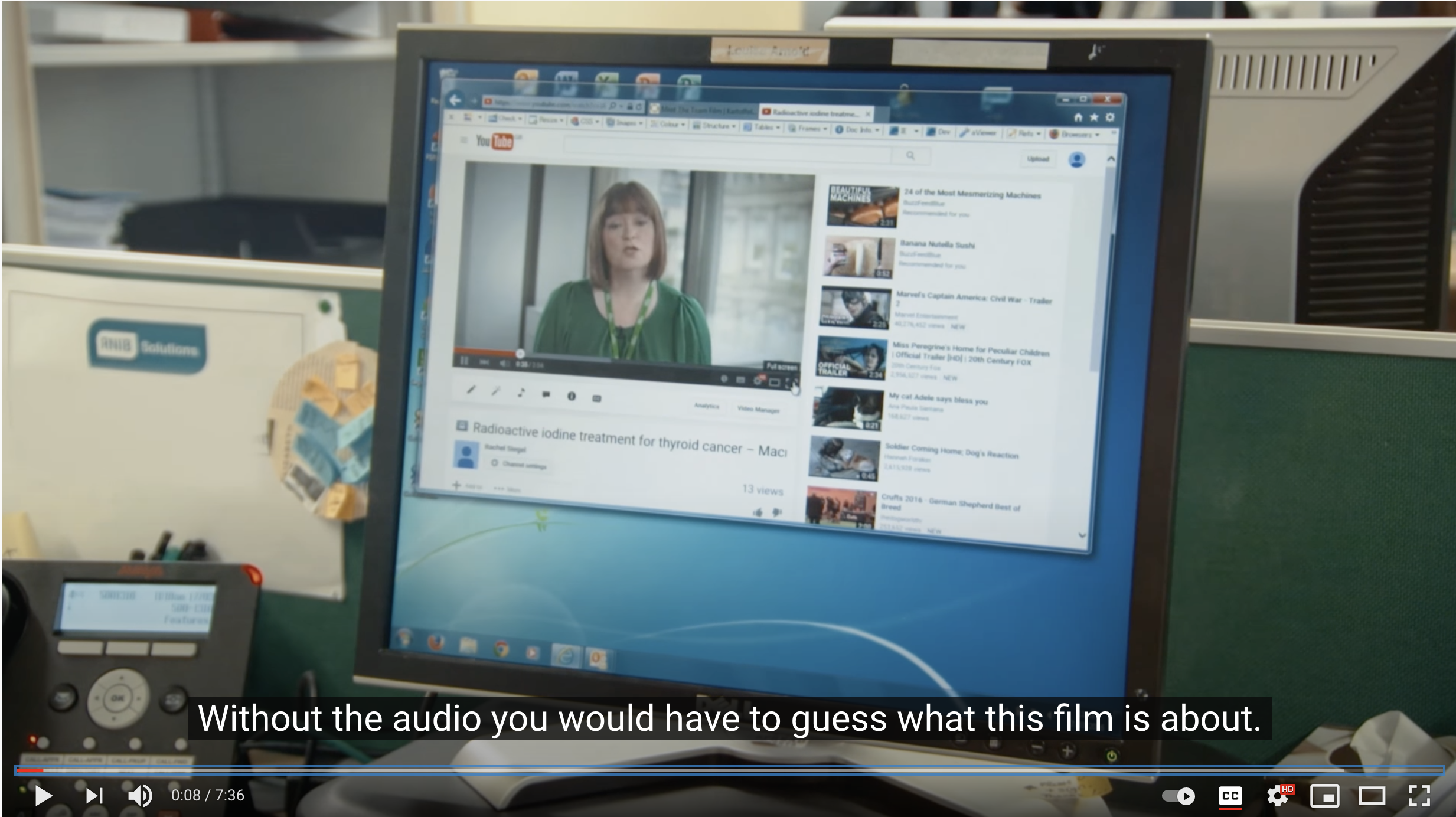Open the player settings gear
This screenshot has height=817, width=1456.
[x=1278, y=796]
